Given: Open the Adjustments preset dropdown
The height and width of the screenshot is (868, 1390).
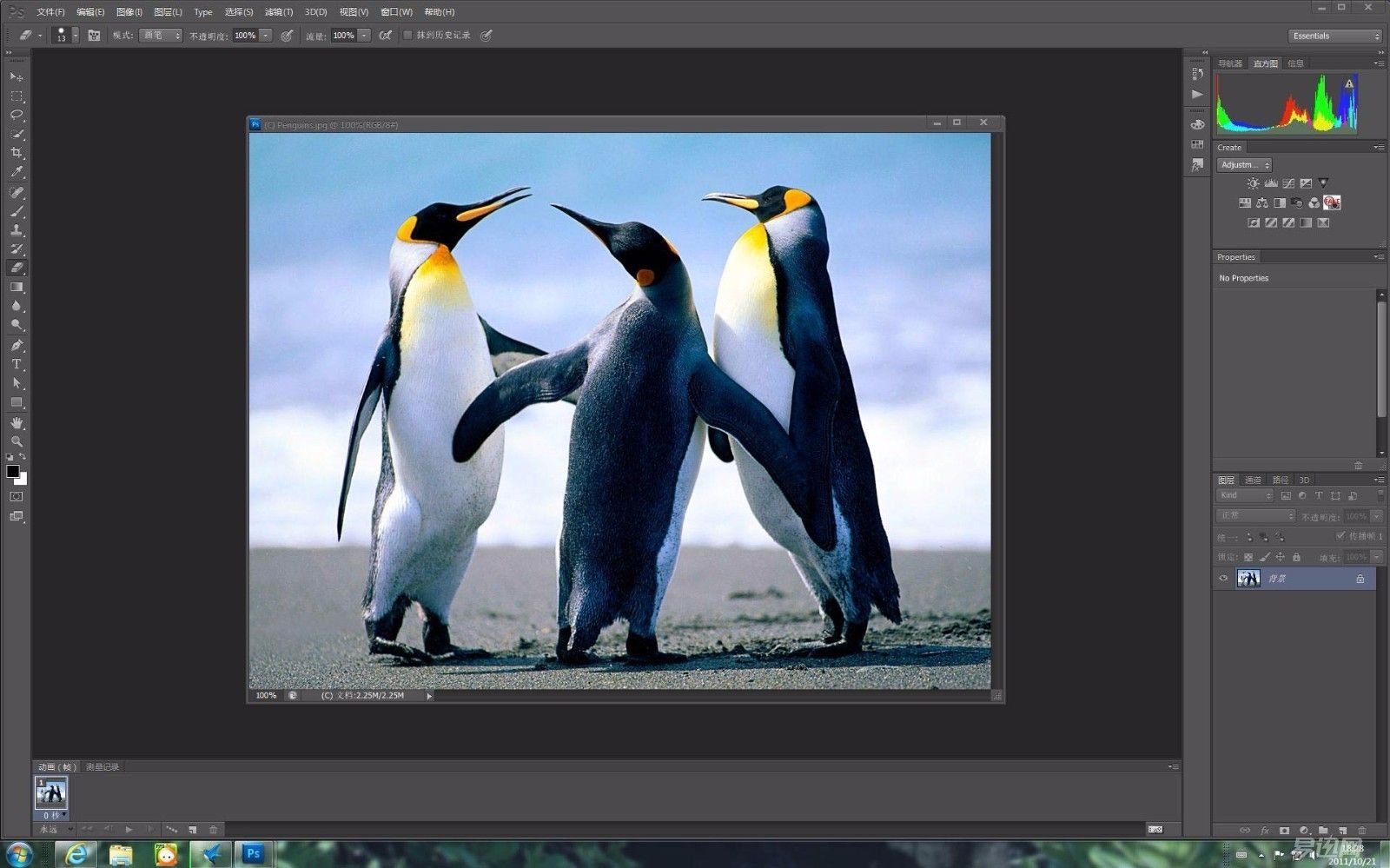Looking at the screenshot, I should point(1244,165).
